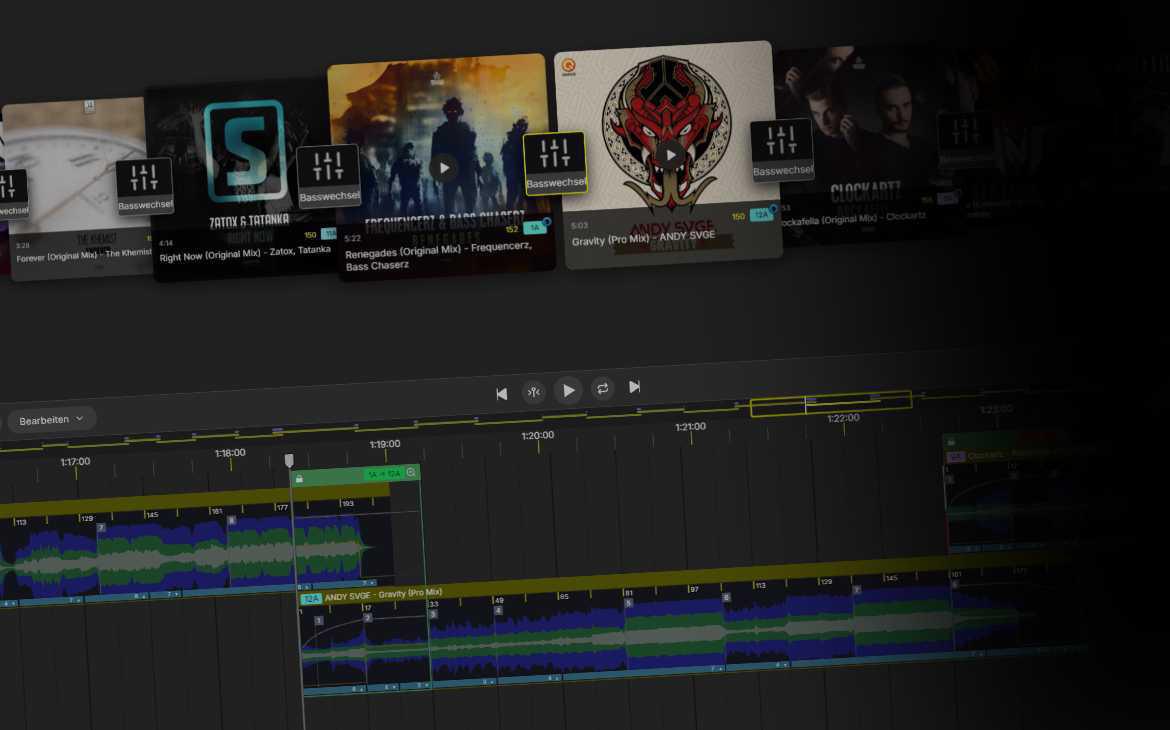
Task: Click the automix tuning icon in the transport bar
Action: (534, 392)
